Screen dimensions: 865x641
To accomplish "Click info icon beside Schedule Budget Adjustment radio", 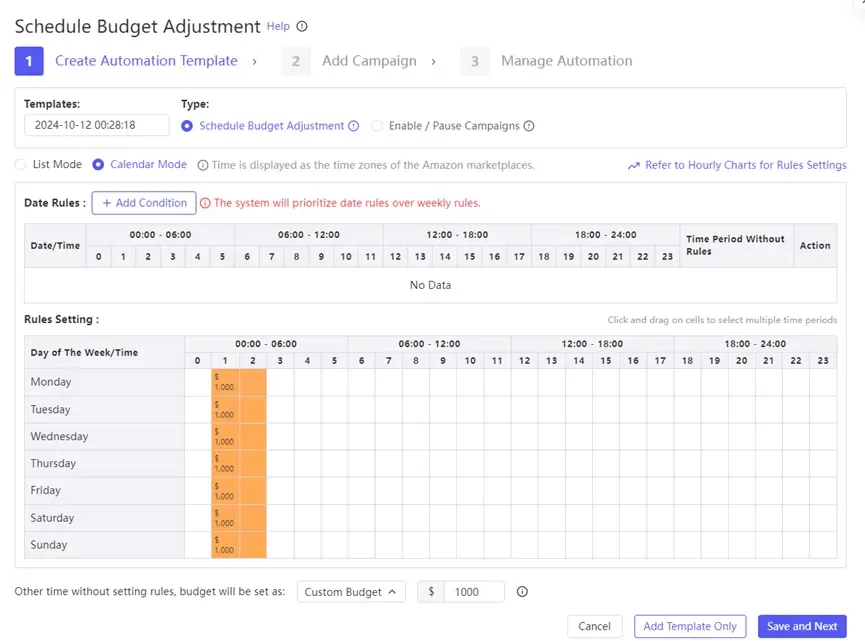I will click(354, 126).
